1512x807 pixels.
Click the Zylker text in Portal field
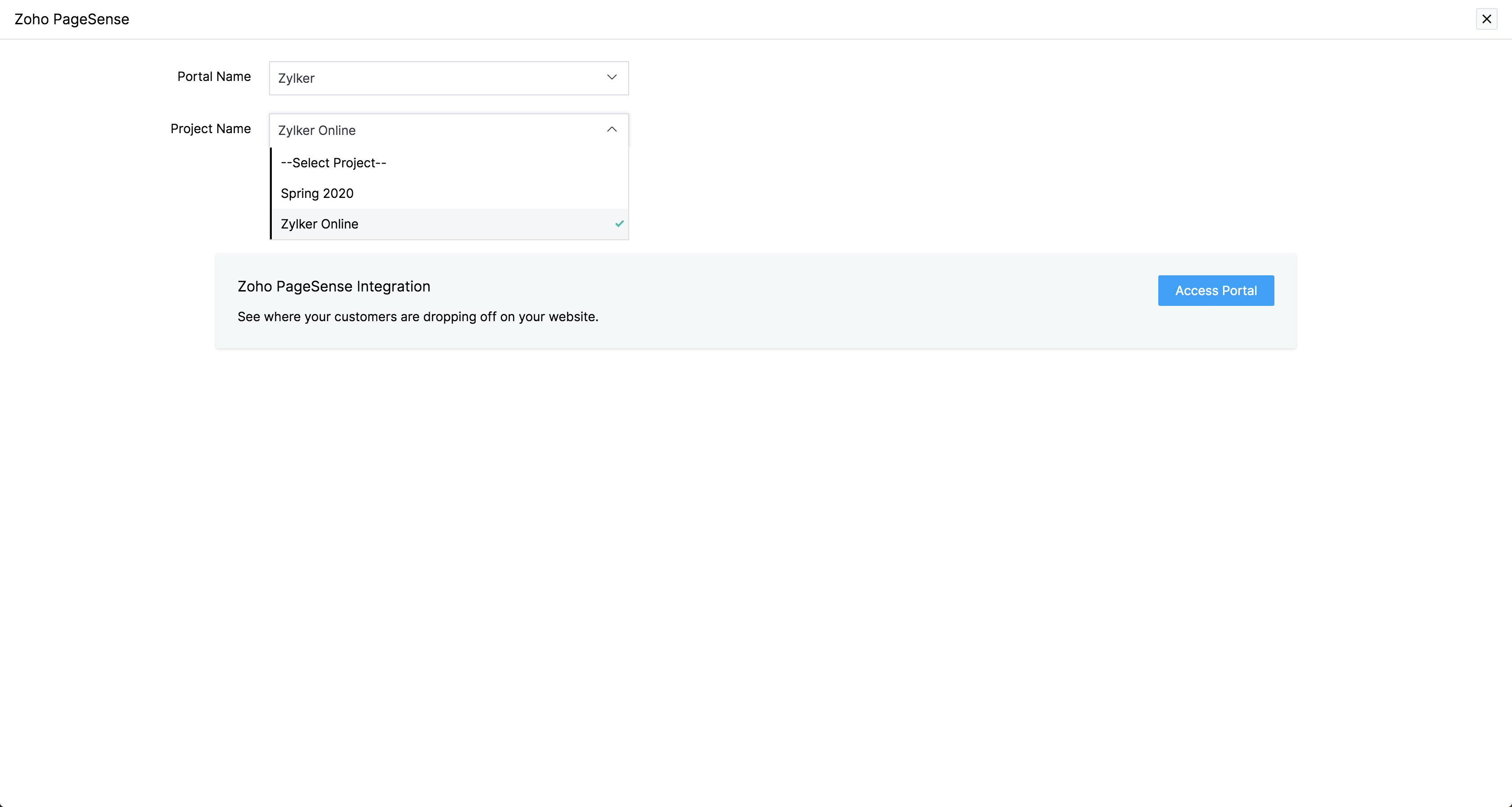(296, 78)
